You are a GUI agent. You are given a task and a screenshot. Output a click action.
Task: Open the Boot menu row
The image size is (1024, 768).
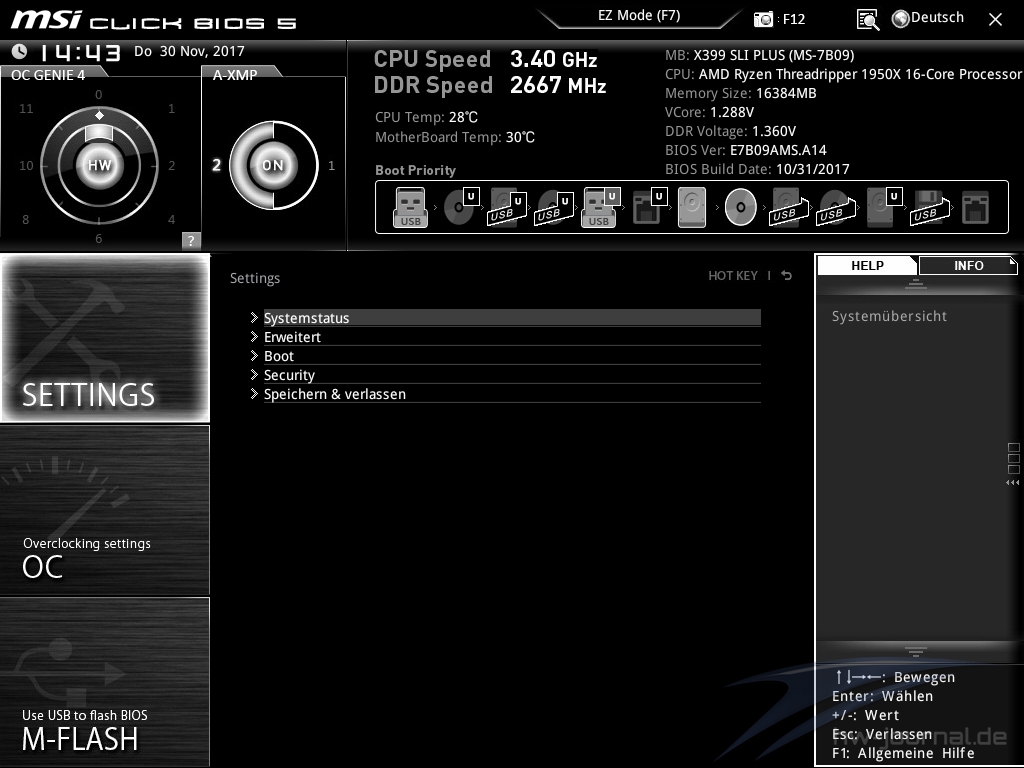(512, 355)
